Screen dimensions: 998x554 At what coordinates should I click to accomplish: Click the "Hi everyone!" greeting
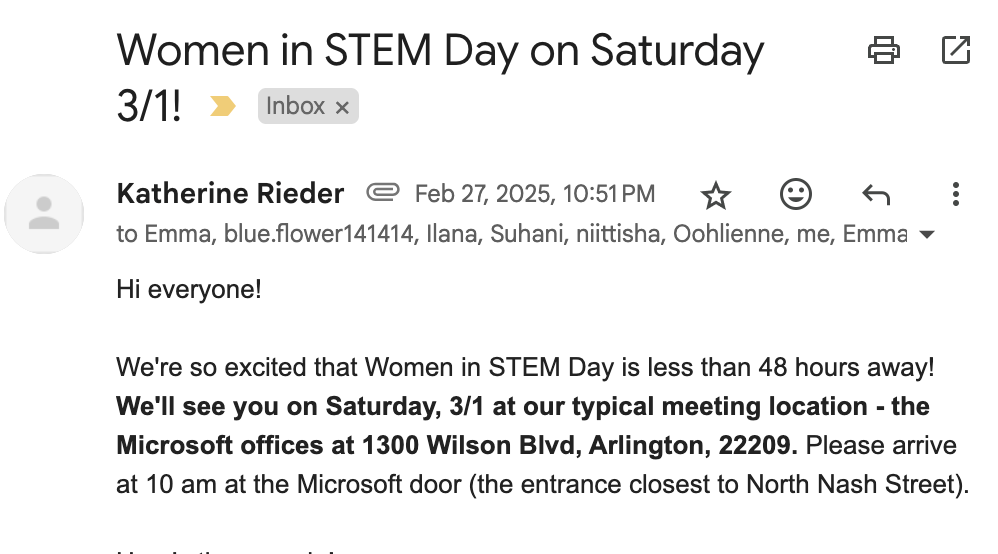[x=189, y=290]
